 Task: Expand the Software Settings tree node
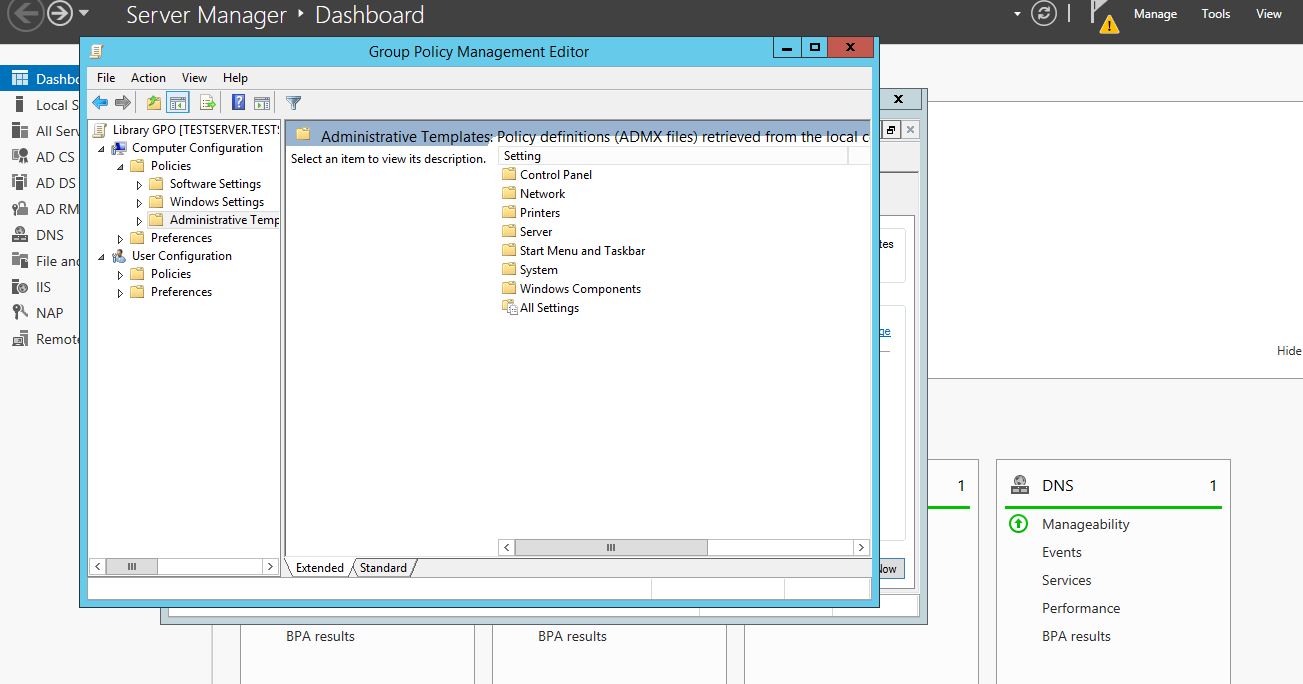139,184
